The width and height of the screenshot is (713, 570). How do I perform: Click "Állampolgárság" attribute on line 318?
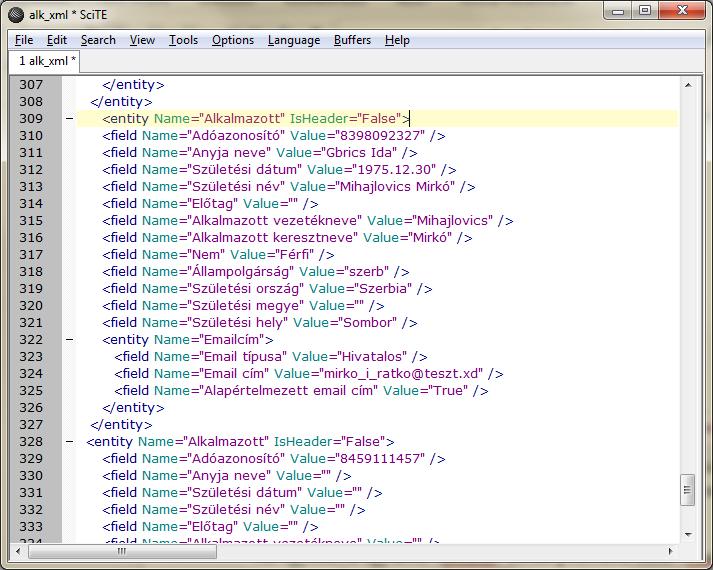pyautogui.click(x=241, y=272)
